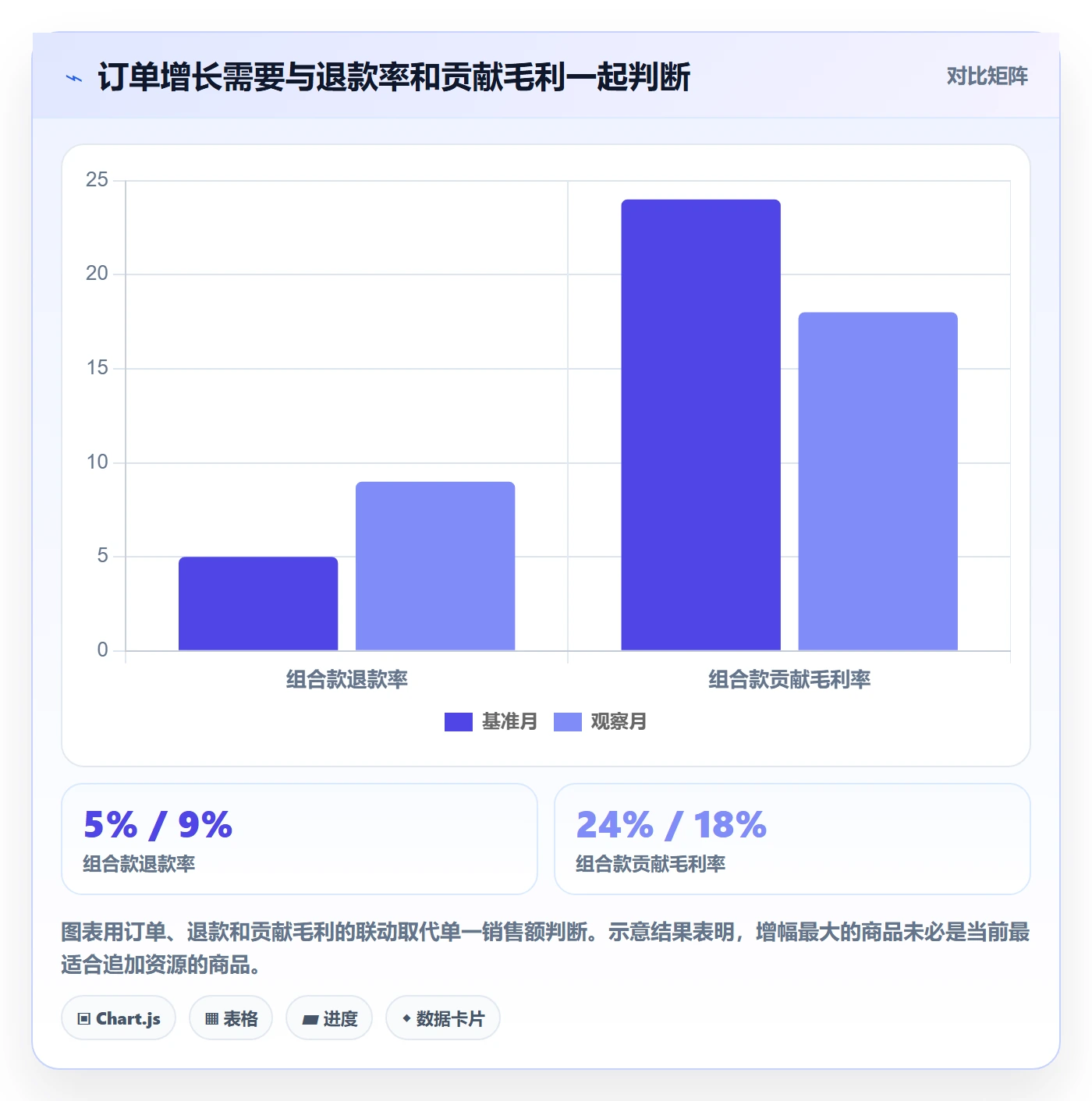Image resolution: width=1092 pixels, height=1101 pixels.
Task: Click the 观察月 bar for 组合款贡献毛利率
Action: [x=878, y=481]
